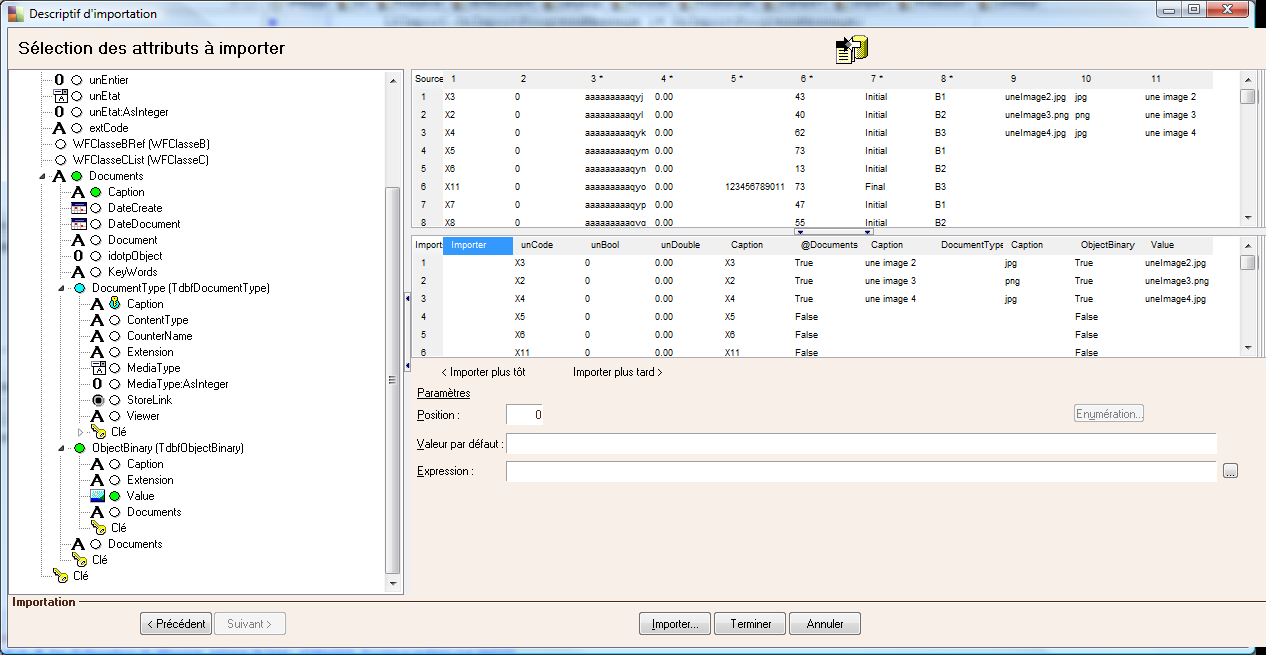Screen dimensions: 1266x655
Task: Click the text icon beside KeyWords
Action: pos(78,272)
